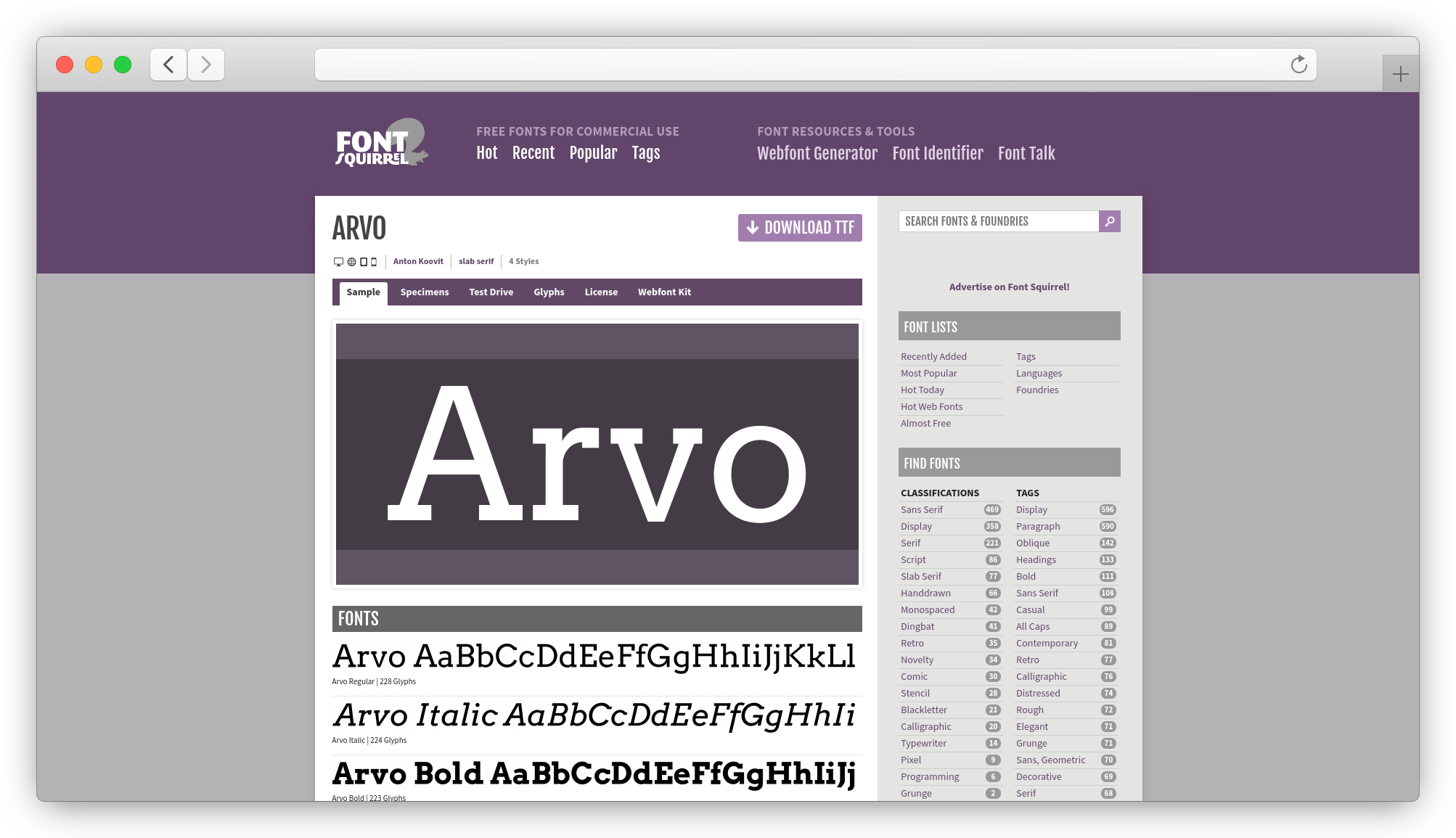Click the browser back arrow
This screenshot has height=838, width=1456.
coord(168,65)
